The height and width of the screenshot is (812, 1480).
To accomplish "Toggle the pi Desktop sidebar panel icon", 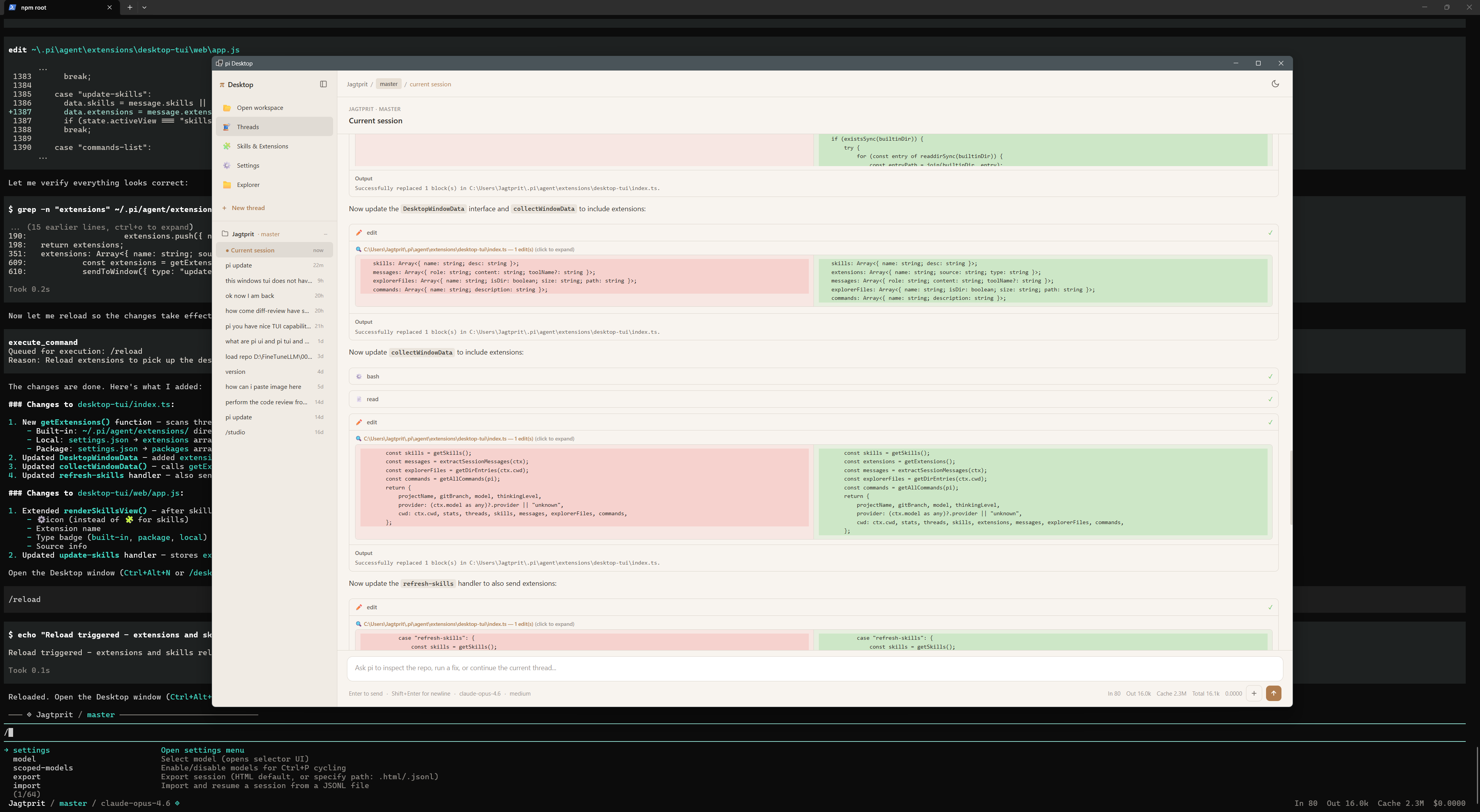I will tap(323, 84).
